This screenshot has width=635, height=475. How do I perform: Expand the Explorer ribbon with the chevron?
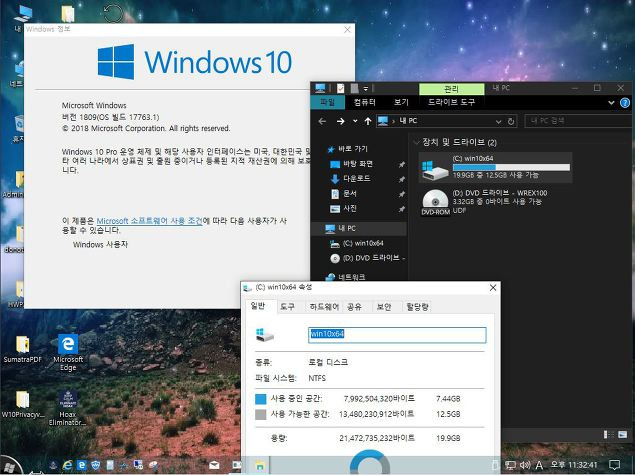(x=612, y=103)
